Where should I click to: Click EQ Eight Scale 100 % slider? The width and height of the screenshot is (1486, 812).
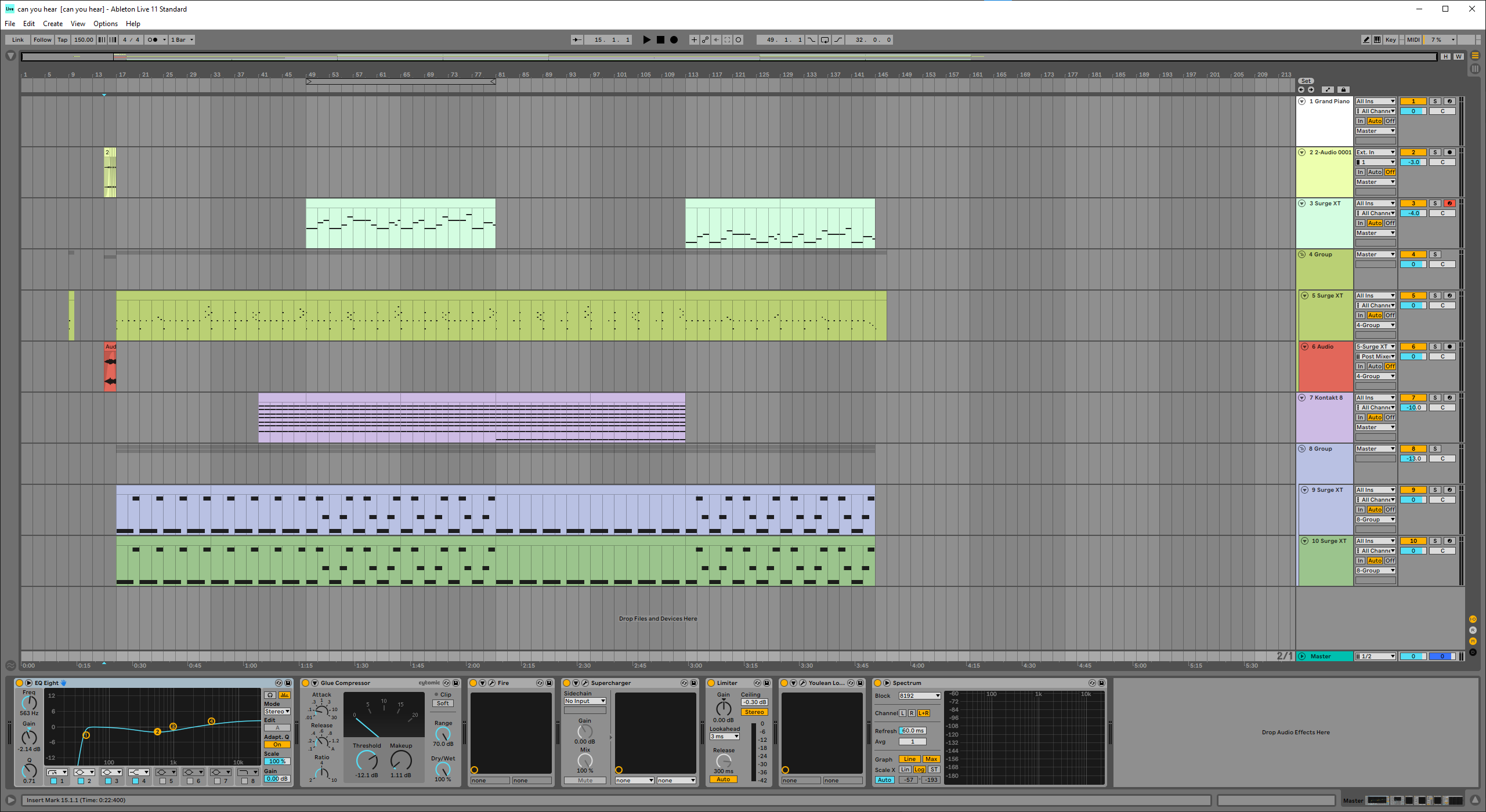277,762
